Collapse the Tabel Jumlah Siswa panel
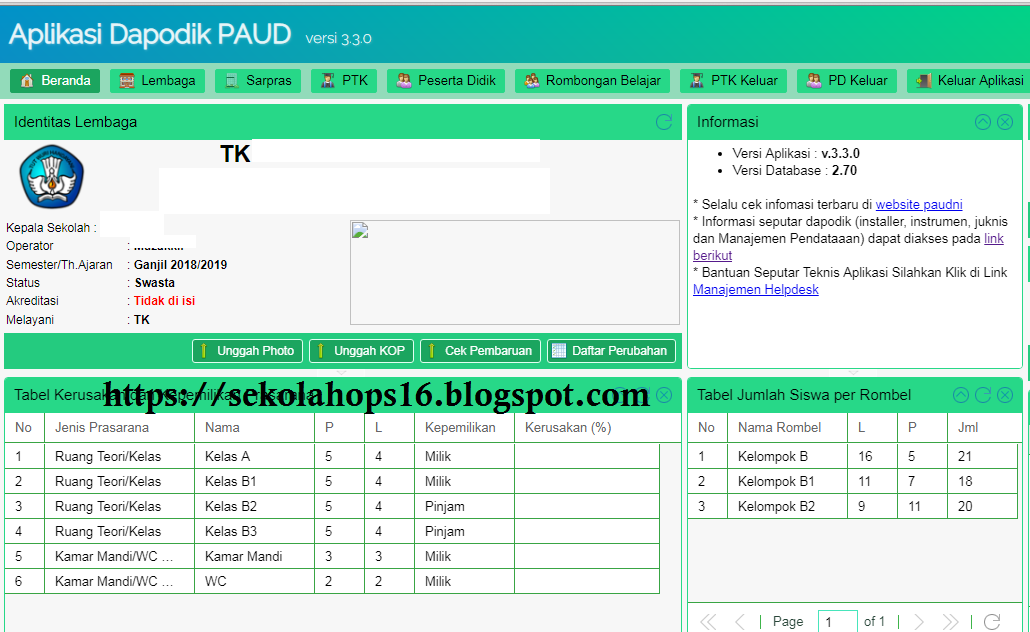 (961, 395)
